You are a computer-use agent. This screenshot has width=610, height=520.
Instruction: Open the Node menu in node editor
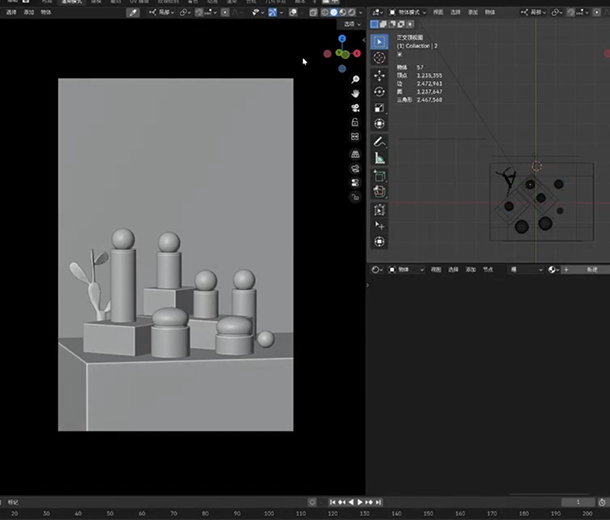[x=488, y=270]
